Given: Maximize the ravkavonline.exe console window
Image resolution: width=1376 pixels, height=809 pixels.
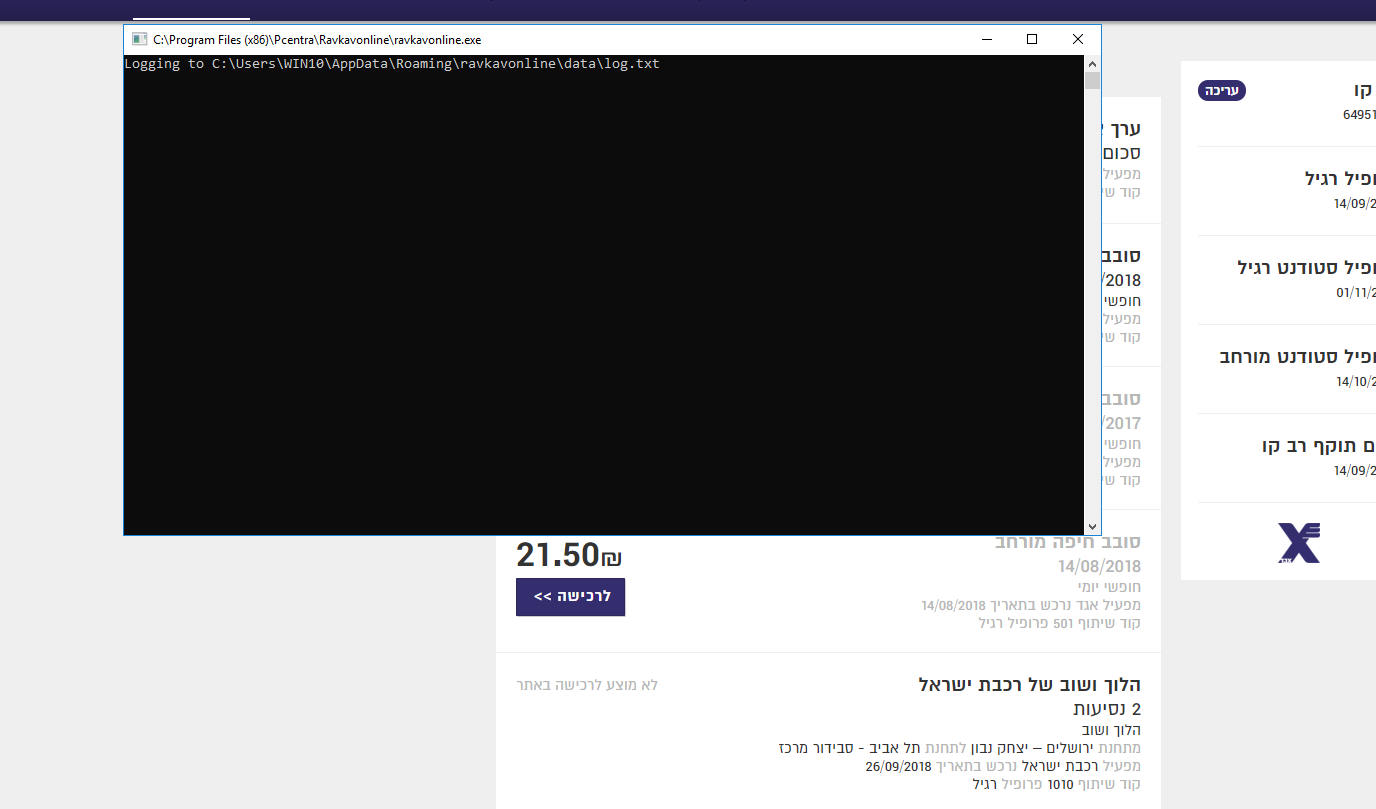Looking at the screenshot, I should [x=1032, y=40].
